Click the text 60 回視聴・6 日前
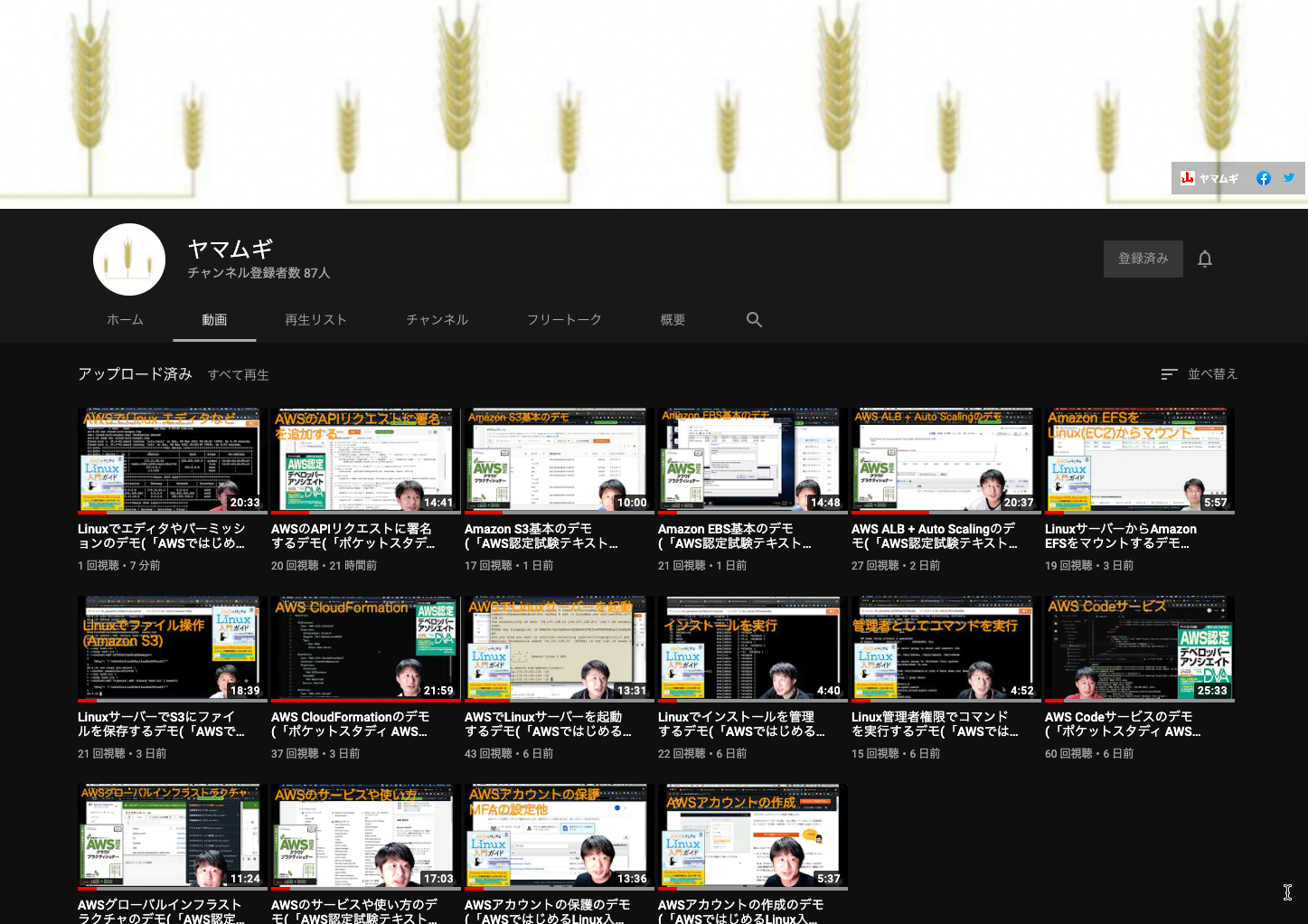The height and width of the screenshot is (924, 1308). click(1089, 754)
